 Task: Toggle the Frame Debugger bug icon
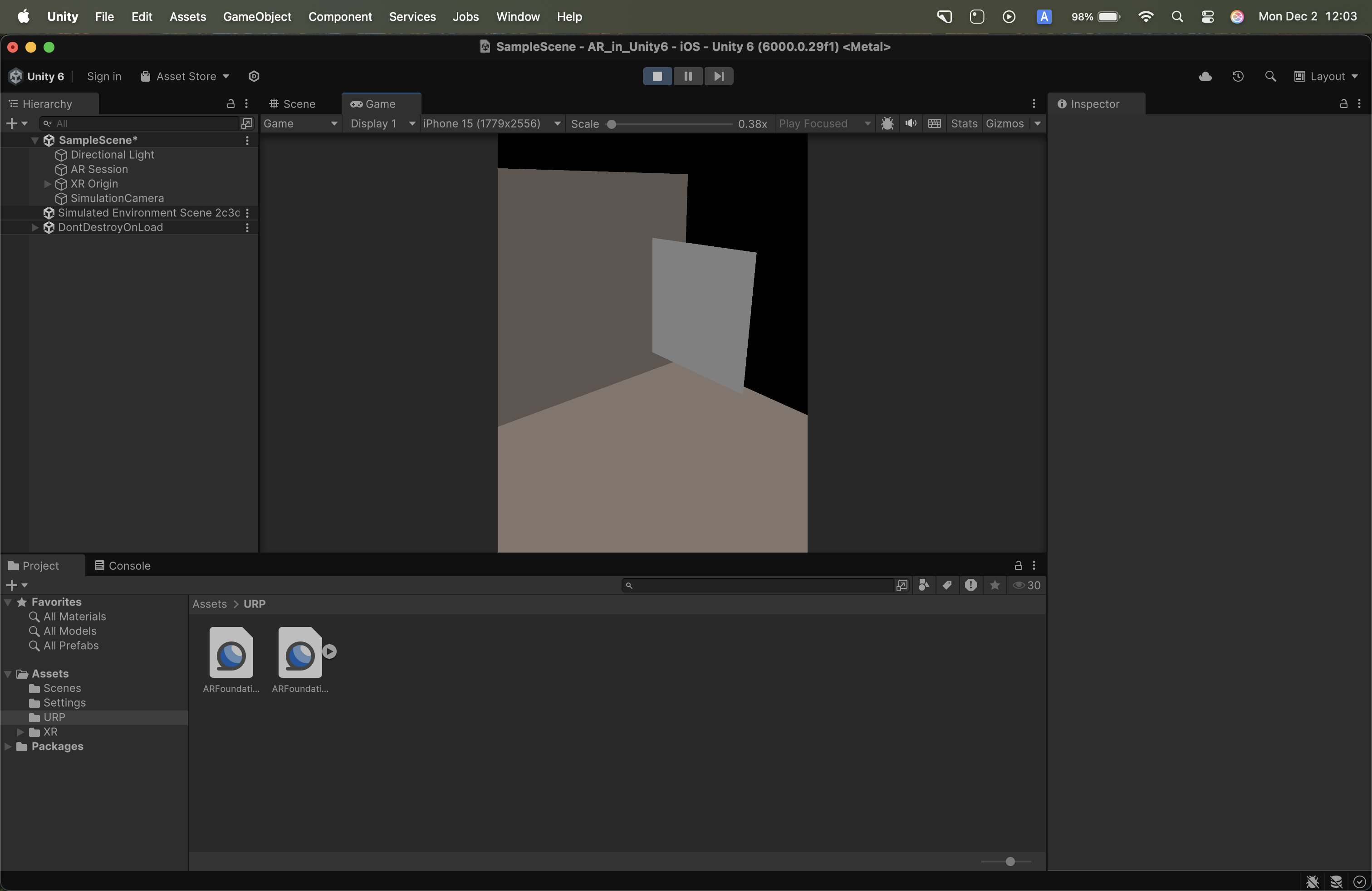887,123
